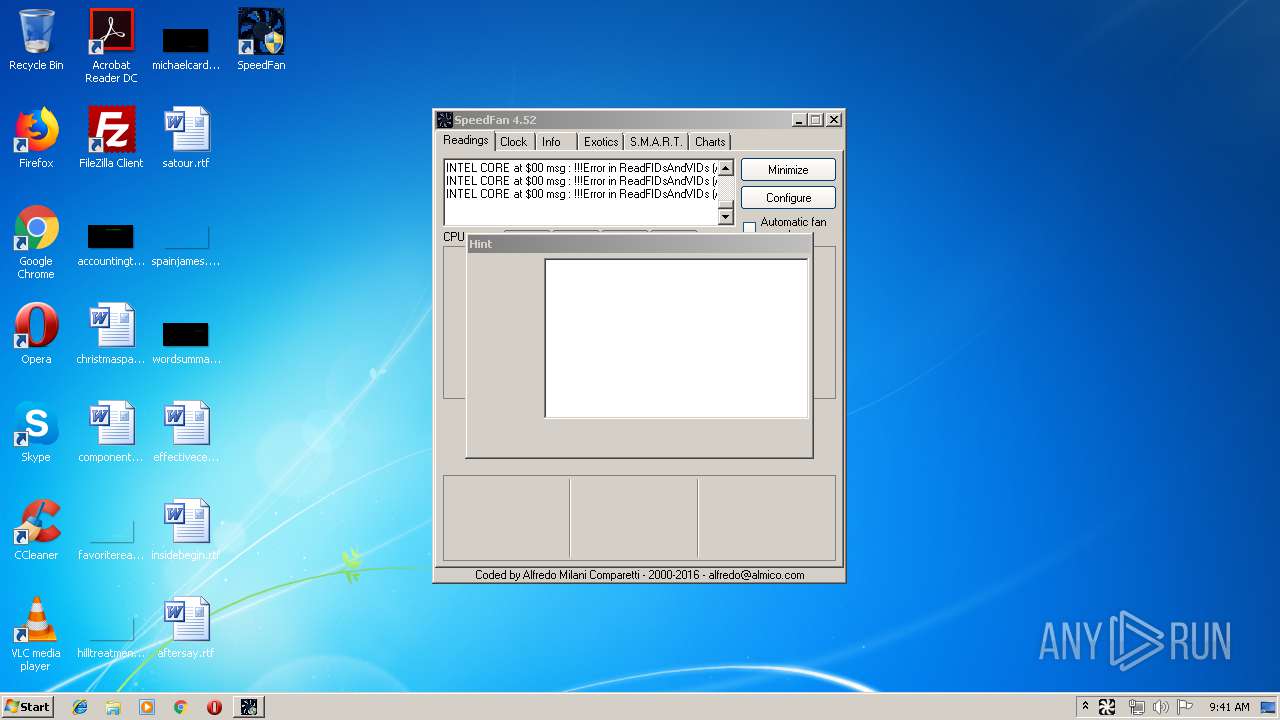
Task: Open FileZilla Client shortcut
Action: pos(111,138)
